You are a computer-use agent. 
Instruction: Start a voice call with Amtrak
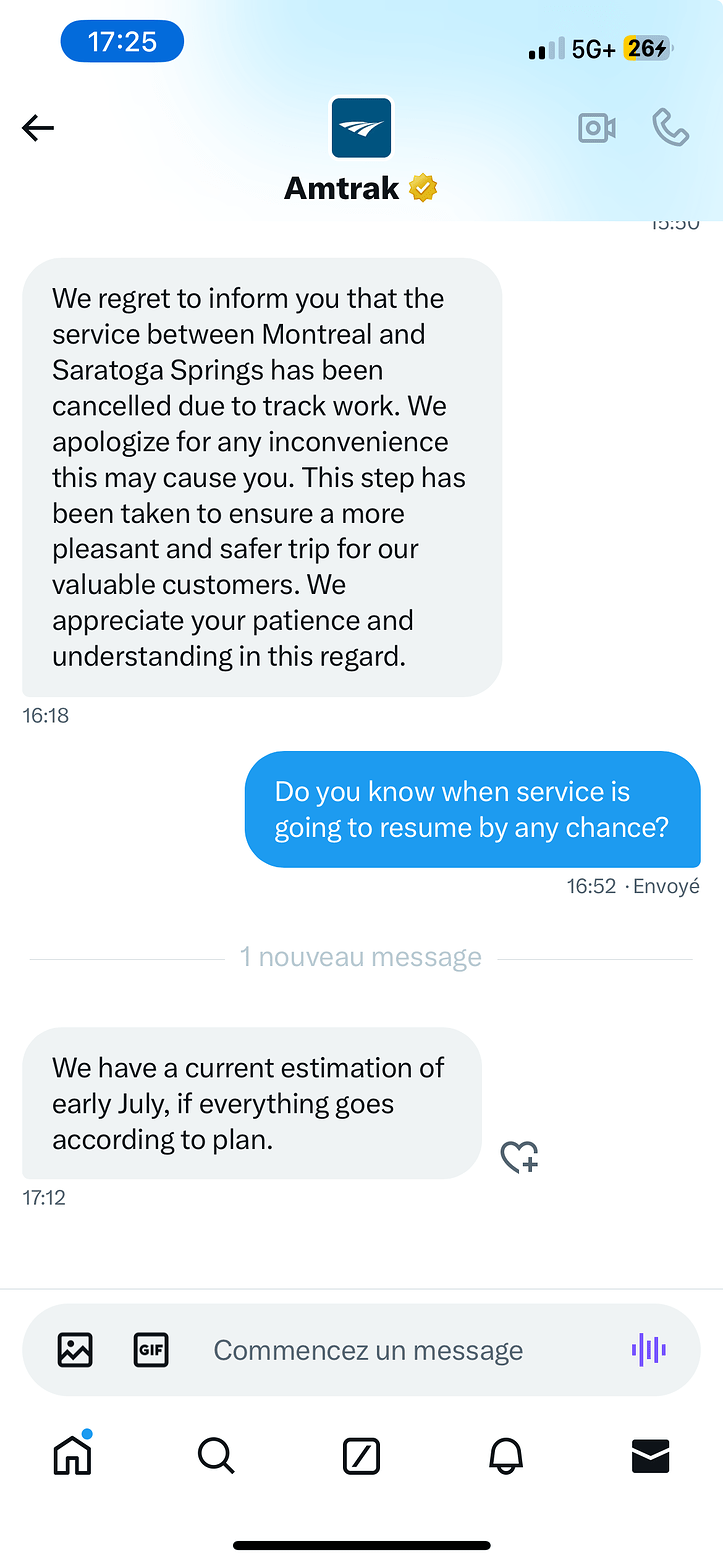pyautogui.click(x=670, y=127)
